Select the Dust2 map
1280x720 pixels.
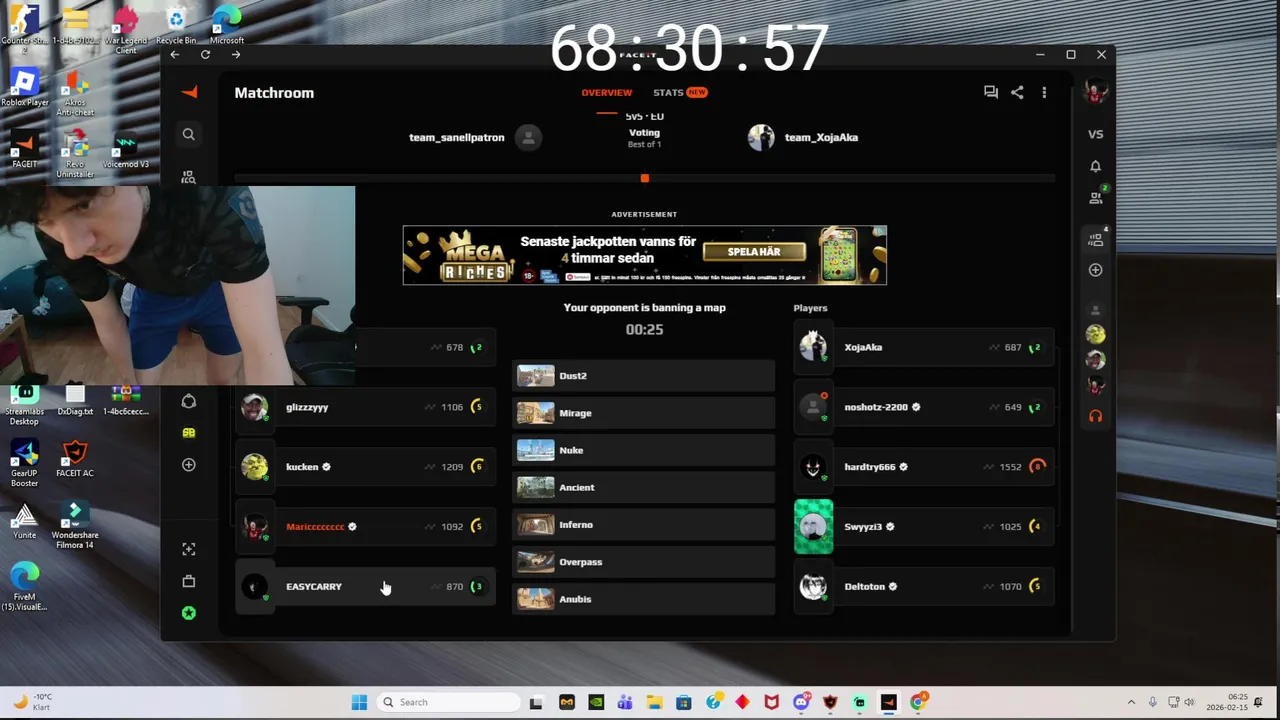coord(644,376)
